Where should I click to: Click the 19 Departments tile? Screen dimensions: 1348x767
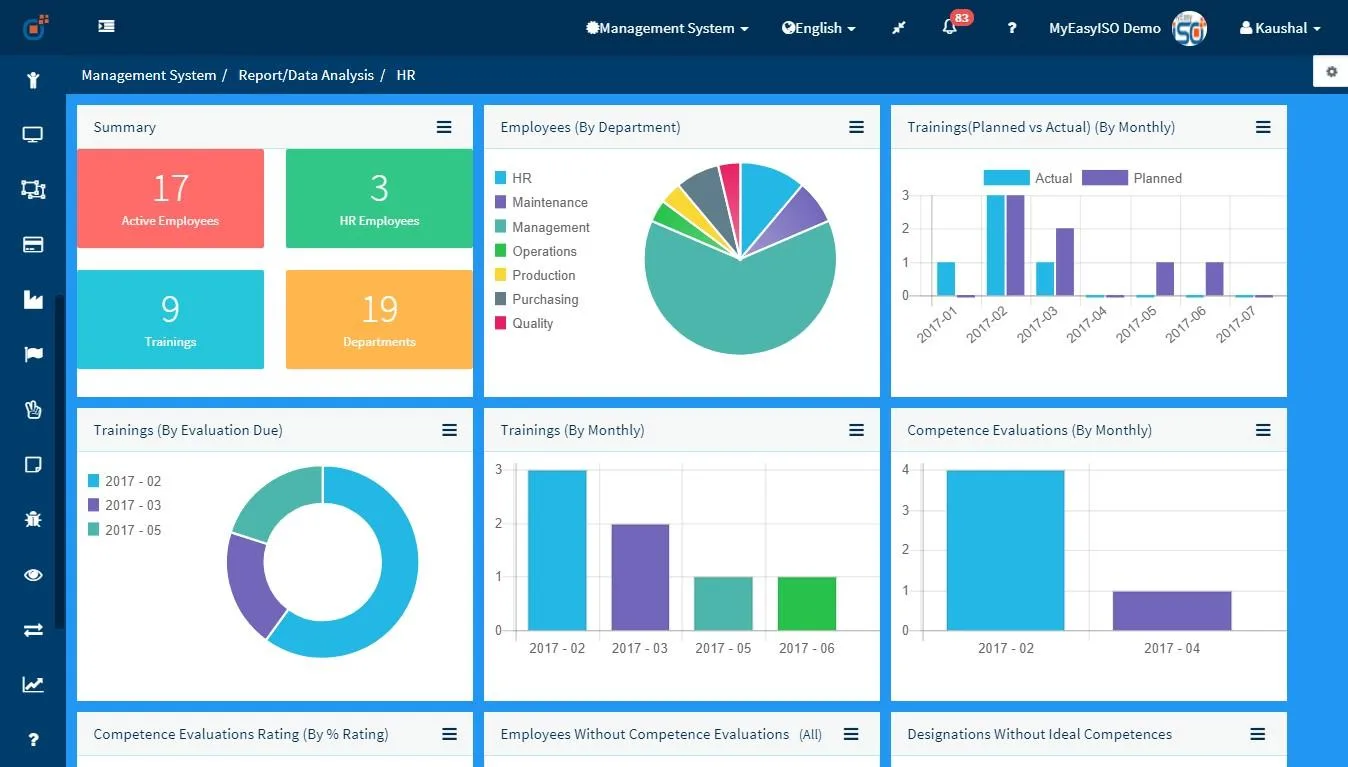point(379,319)
